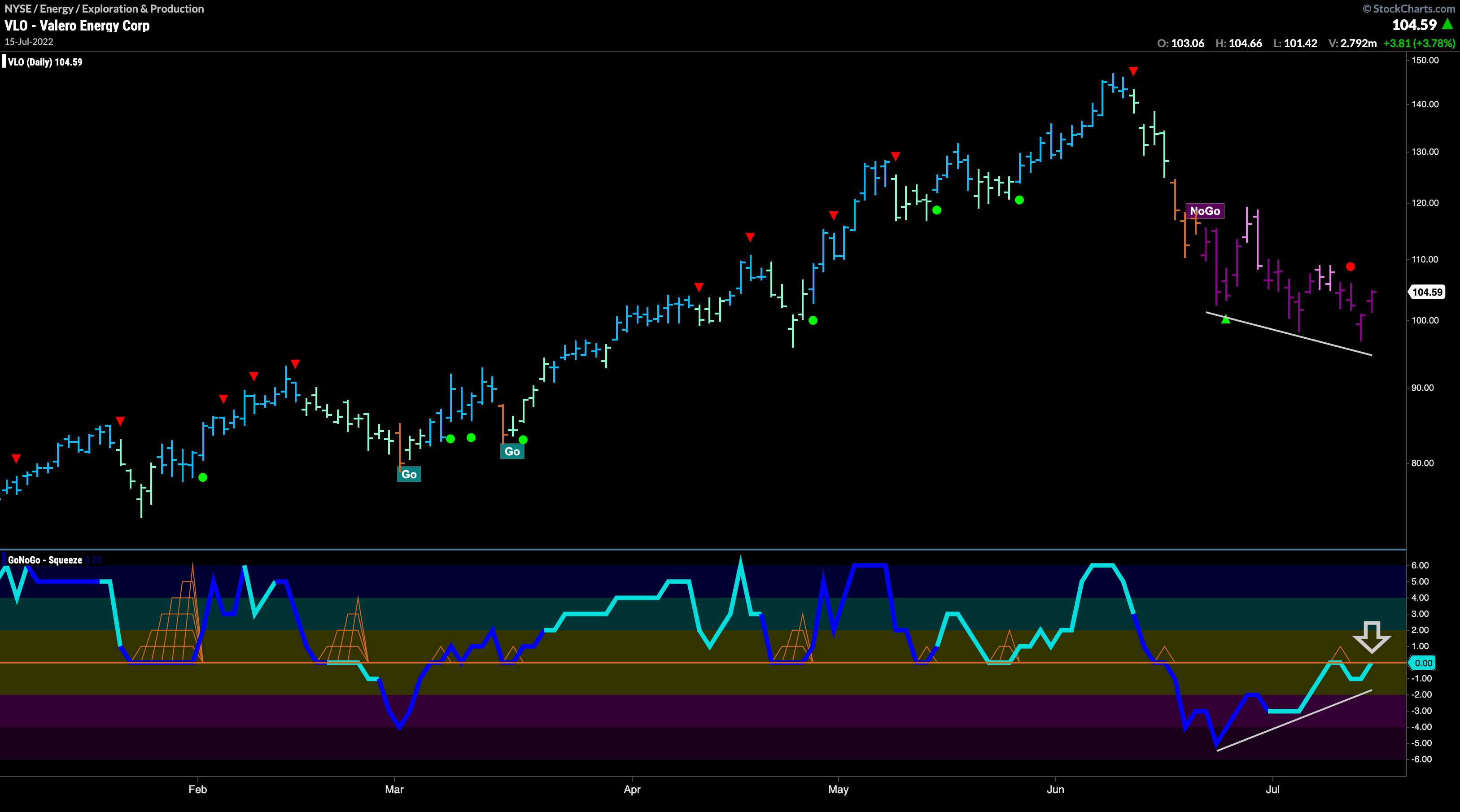Click the StockCharts.com copyright text
Screen dimensions: 1460x812
(1409, 9)
